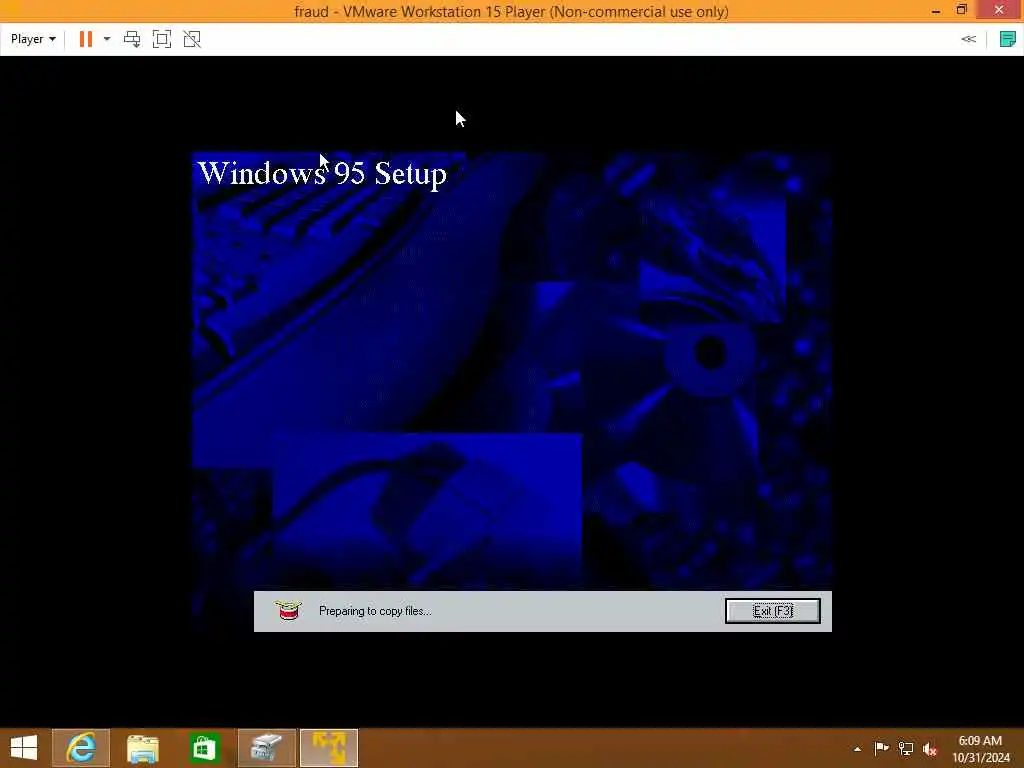Open the Windows Store taskbar icon
This screenshot has width=1024, height=768.
(204, 748)
